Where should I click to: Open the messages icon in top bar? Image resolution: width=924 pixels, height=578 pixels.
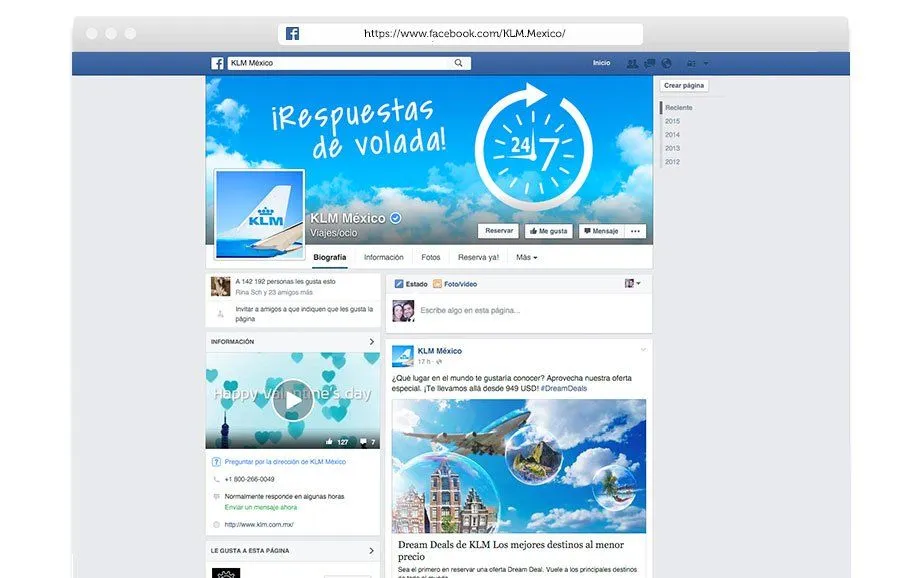[649, 63]
